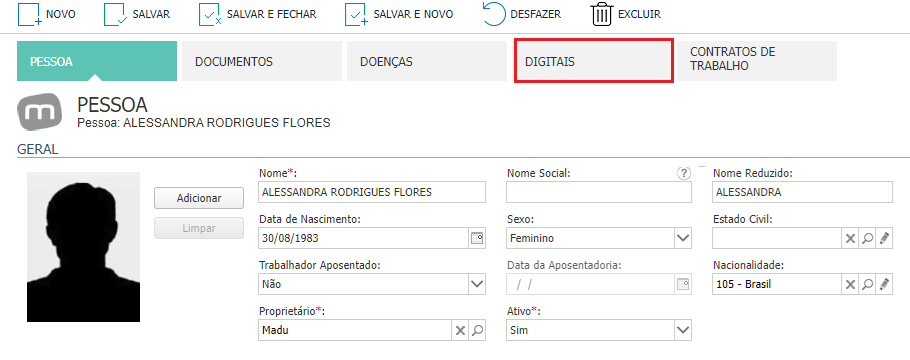Expand the Sexo dropdown
This screenshot has width=910, height=360.
point(683,238)
